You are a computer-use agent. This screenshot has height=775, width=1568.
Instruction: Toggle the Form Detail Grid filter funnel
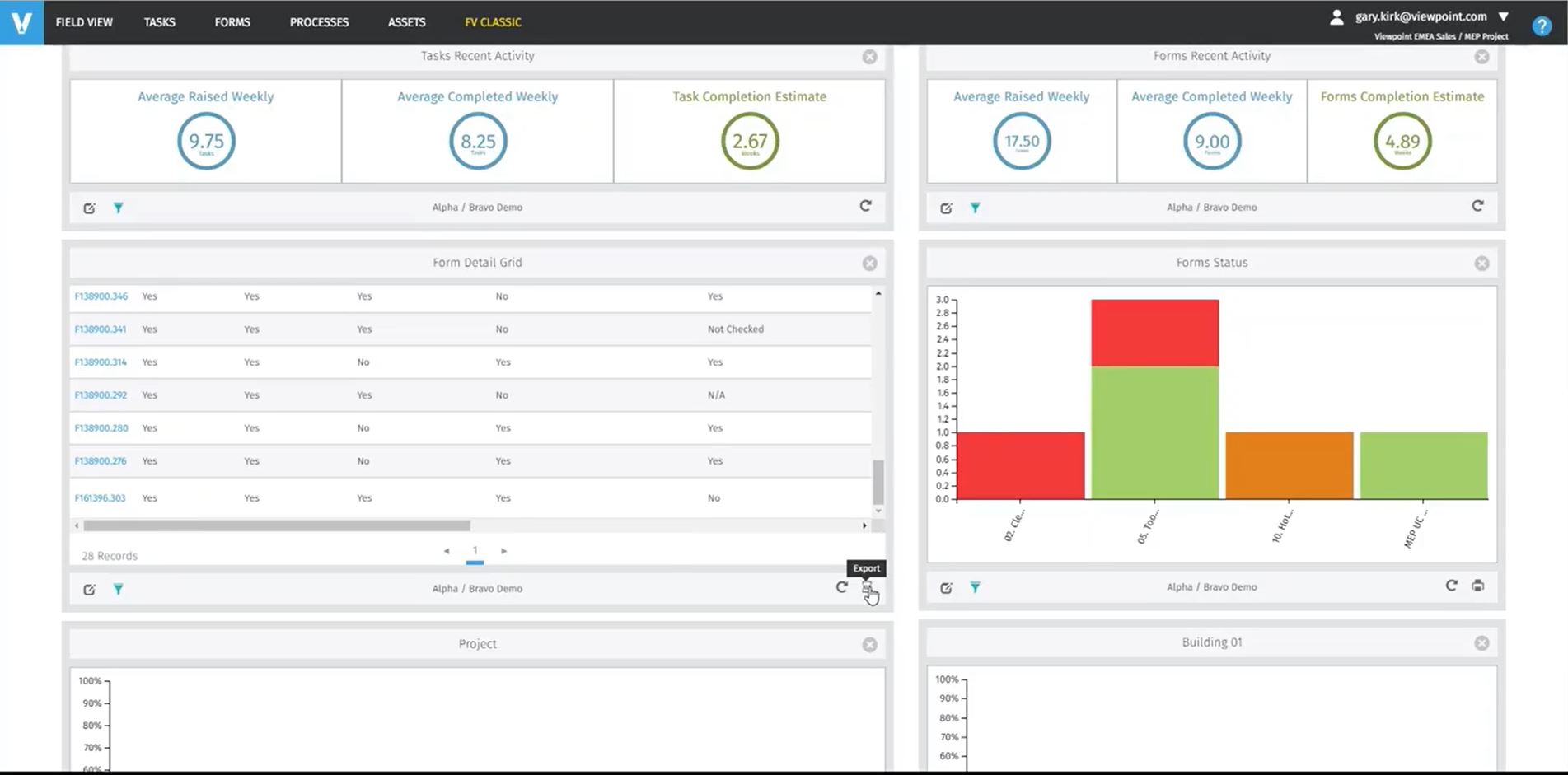click(x=119, y=589)
